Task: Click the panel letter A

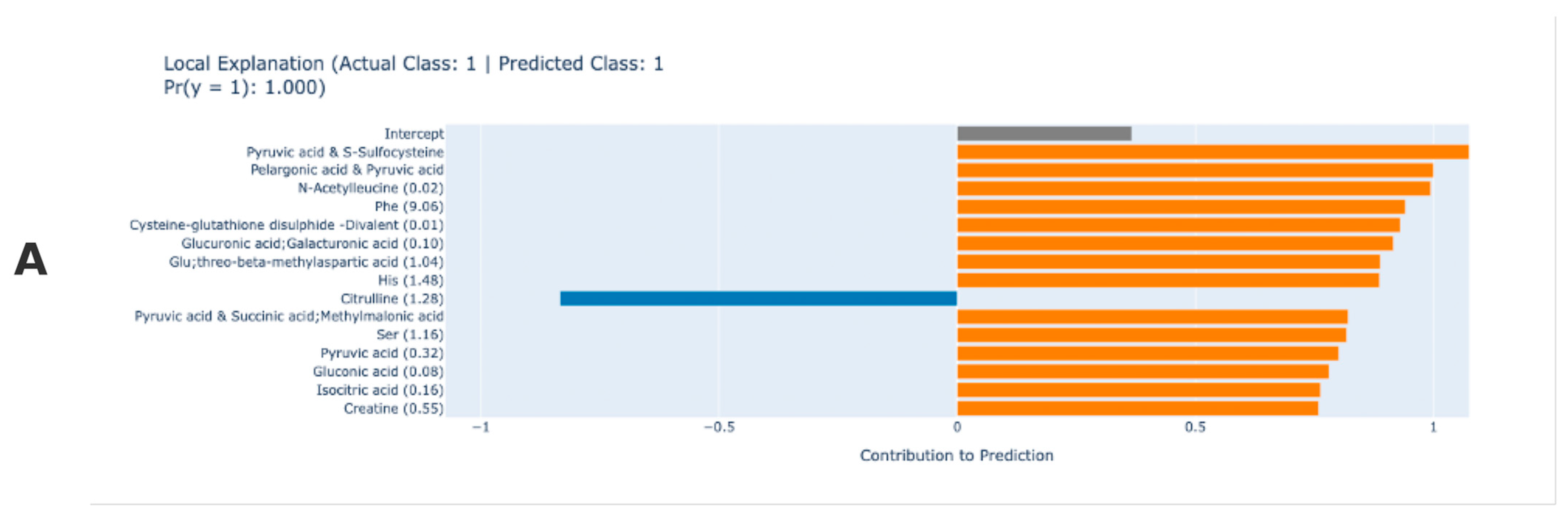Action: (30, 260)
